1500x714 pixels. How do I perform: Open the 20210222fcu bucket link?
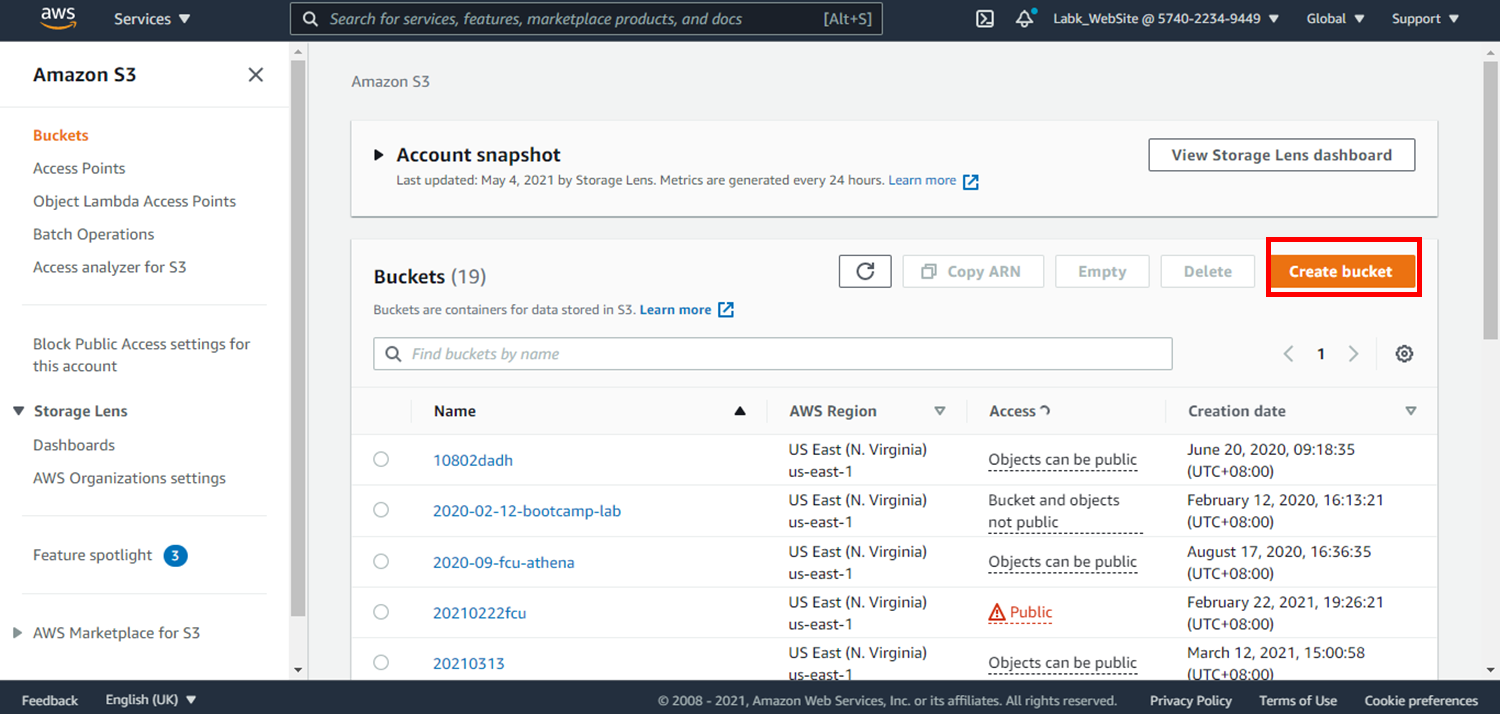479,613
